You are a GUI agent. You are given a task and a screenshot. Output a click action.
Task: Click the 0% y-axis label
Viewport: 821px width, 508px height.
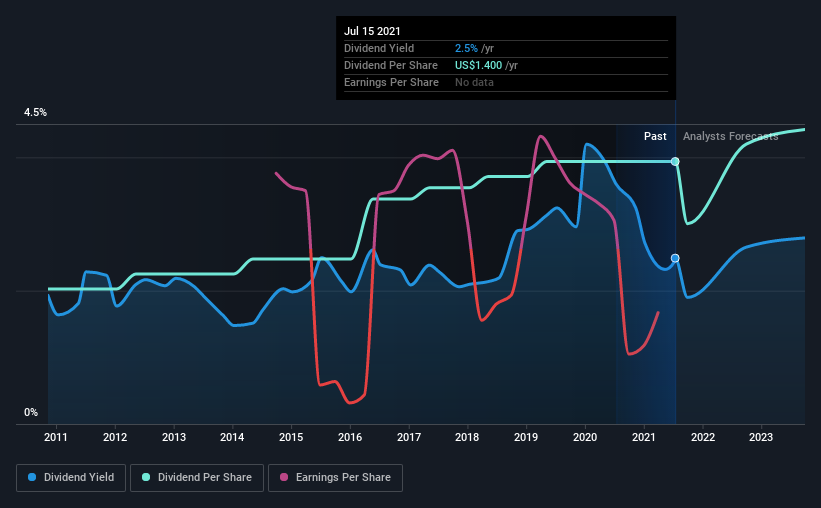coord(31,413)
